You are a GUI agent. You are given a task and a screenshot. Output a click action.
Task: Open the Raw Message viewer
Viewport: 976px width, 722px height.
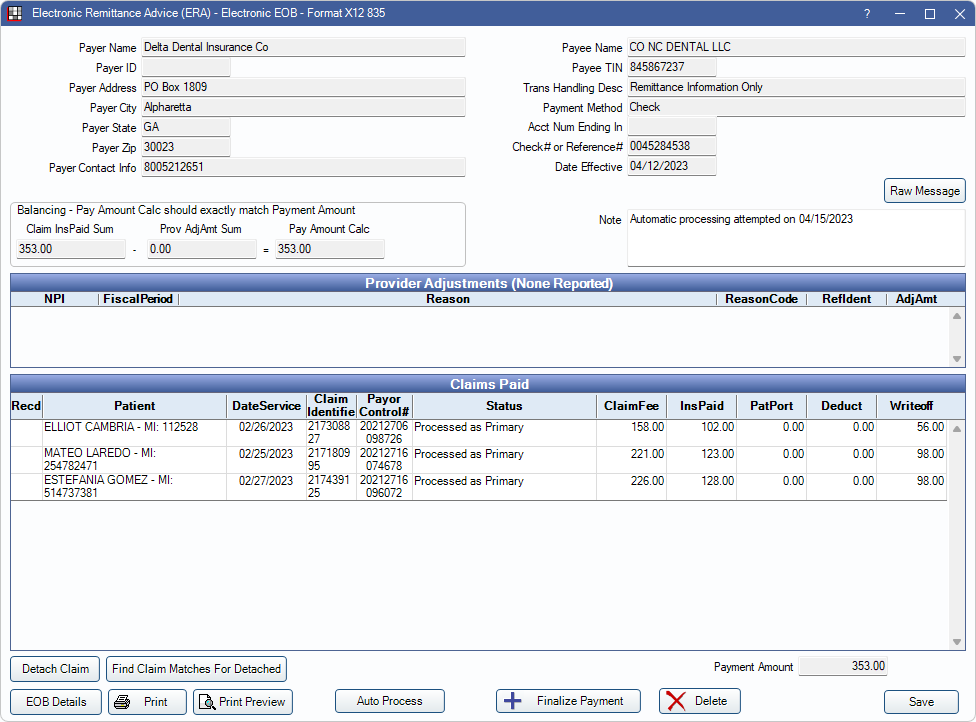coord(924,191)
